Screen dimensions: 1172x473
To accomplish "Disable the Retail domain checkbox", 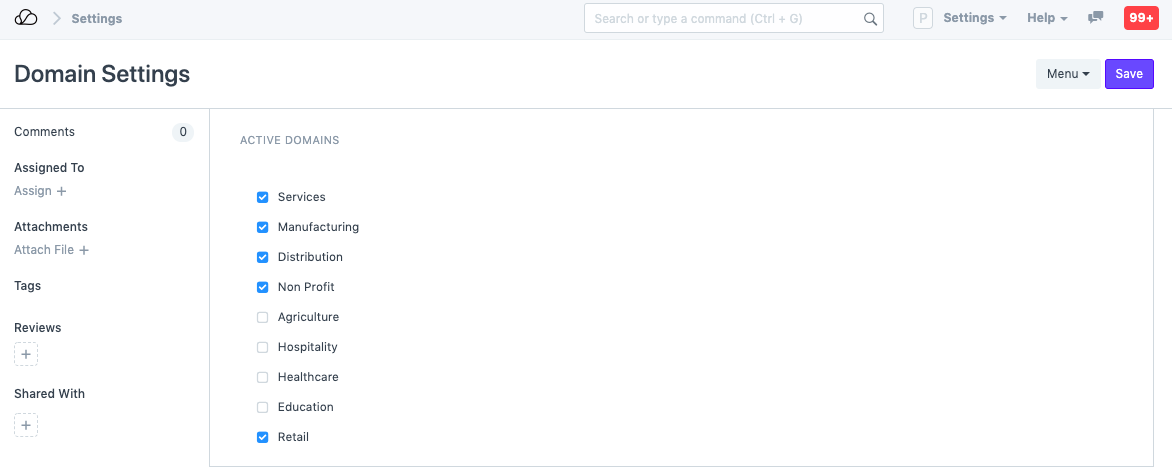I will [263, 437].
